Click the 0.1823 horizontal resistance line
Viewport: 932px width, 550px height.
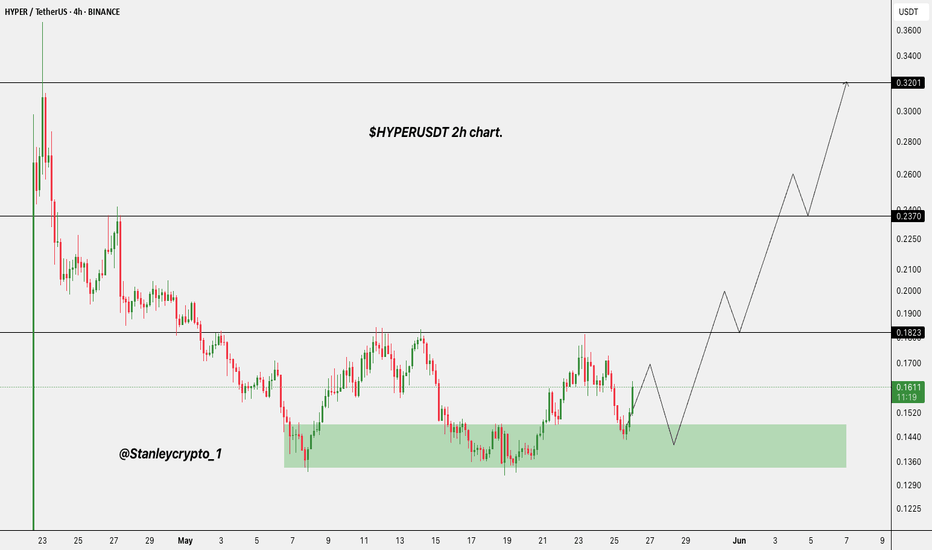pos(446,332)
